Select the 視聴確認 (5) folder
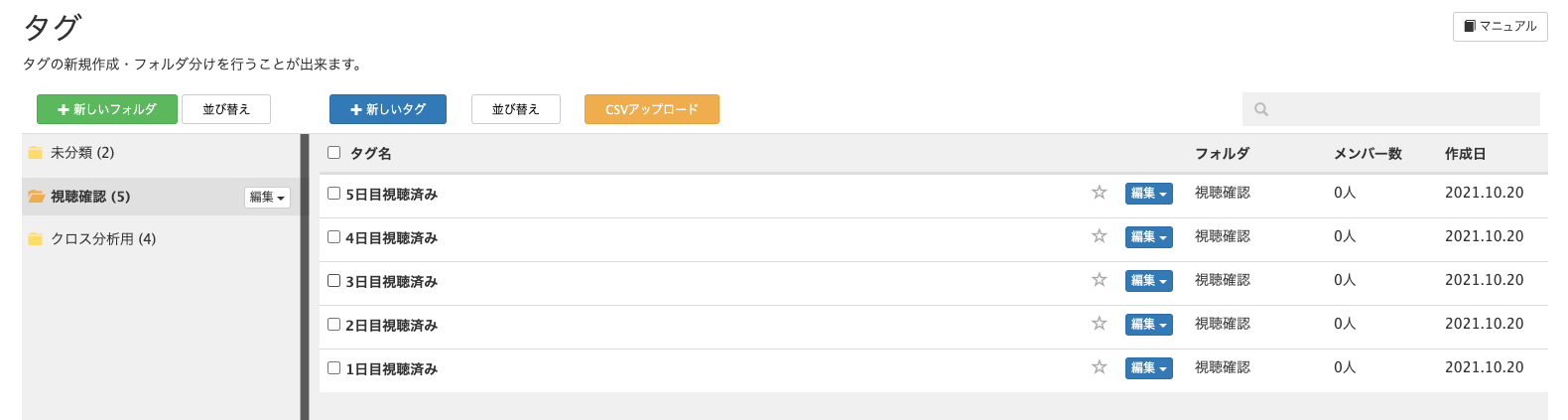Screen dimensions: 1568x420 [90, 197]
